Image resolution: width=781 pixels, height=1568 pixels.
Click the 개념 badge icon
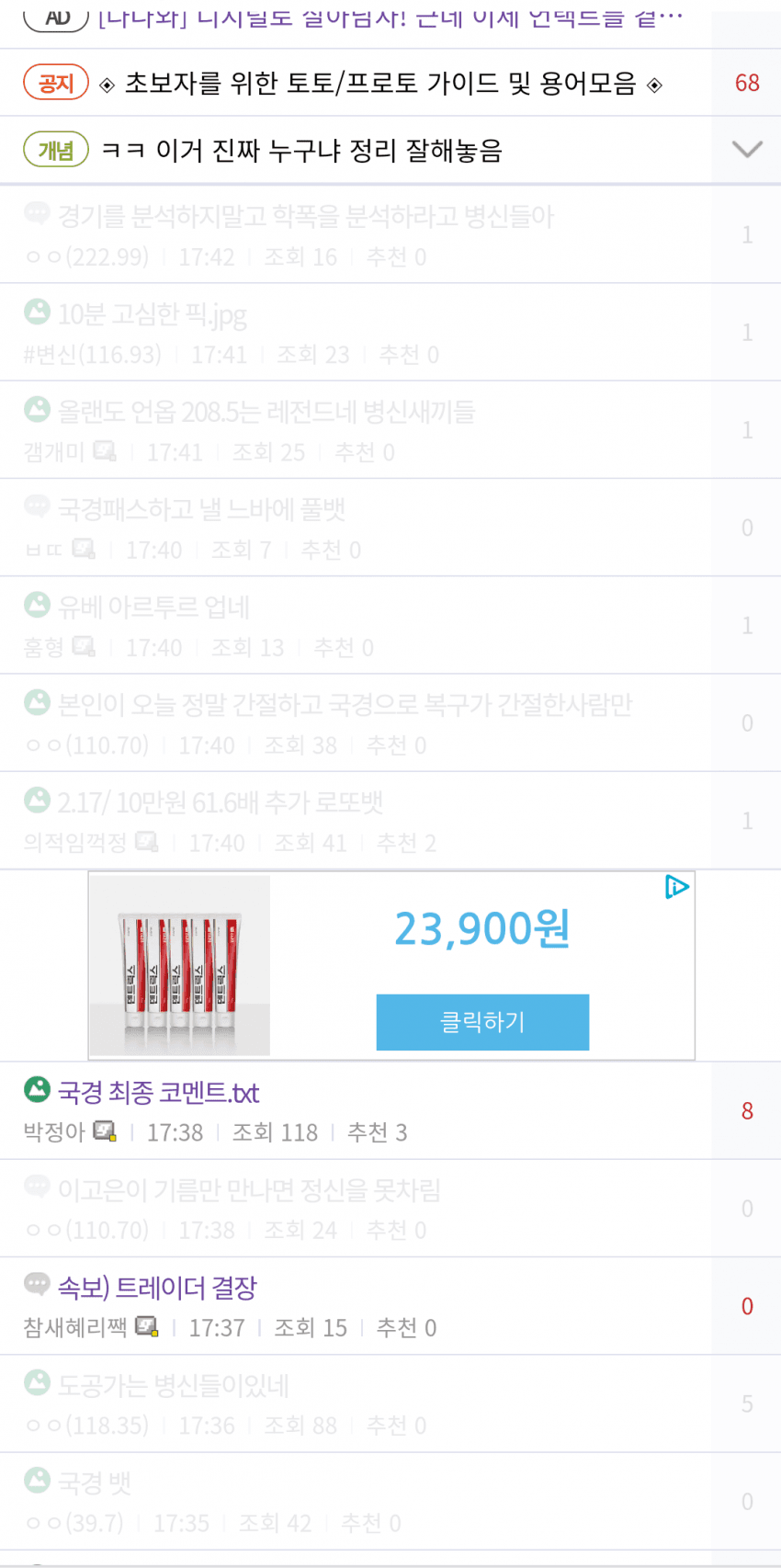pos(56,150)
